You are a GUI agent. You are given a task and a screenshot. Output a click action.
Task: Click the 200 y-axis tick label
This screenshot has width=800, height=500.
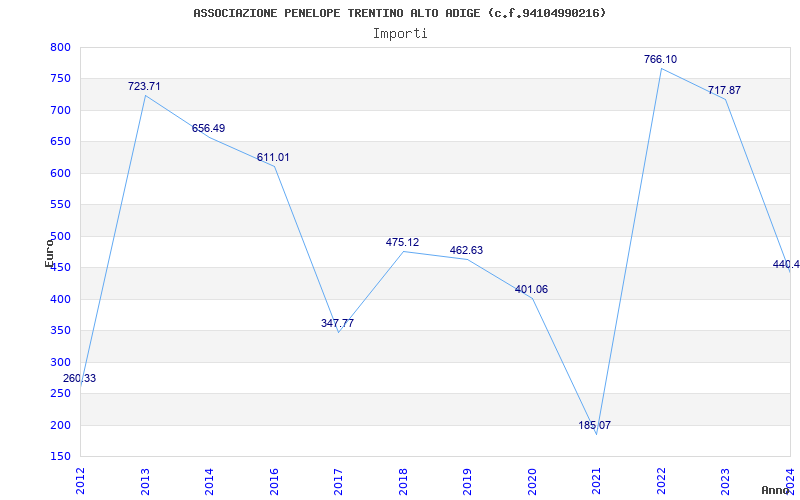60,426
